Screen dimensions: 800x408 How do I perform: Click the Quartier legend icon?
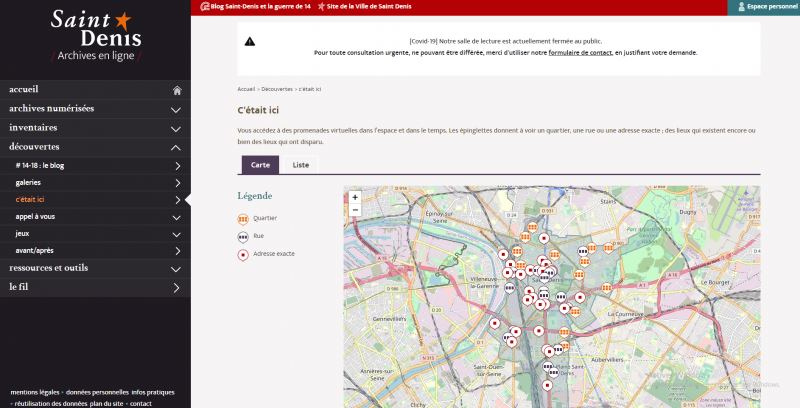tap(242, 218)
